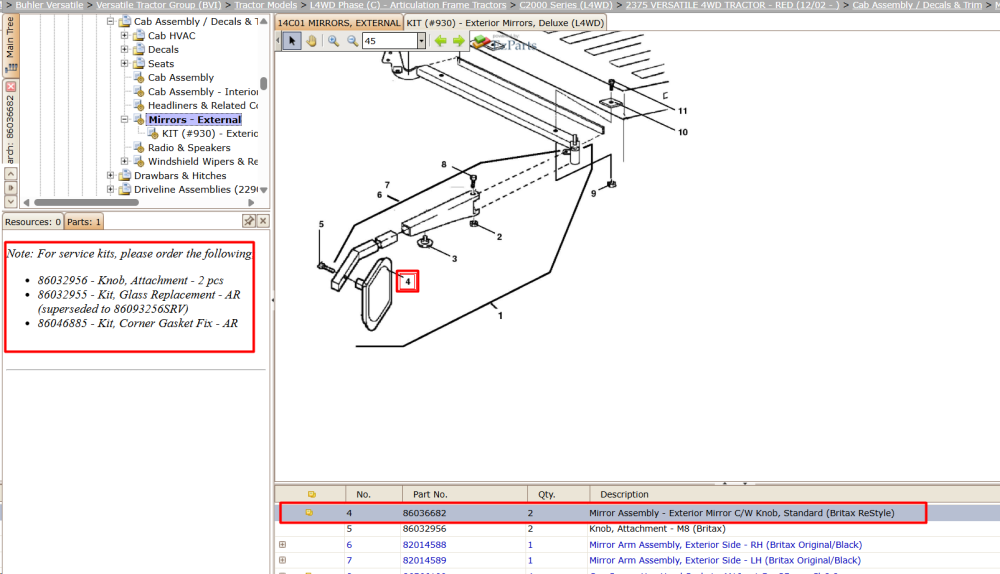This screenshot has width=1000, height=574.
Task: Switch to Resources: 0 tab
Action: (33, 222)
